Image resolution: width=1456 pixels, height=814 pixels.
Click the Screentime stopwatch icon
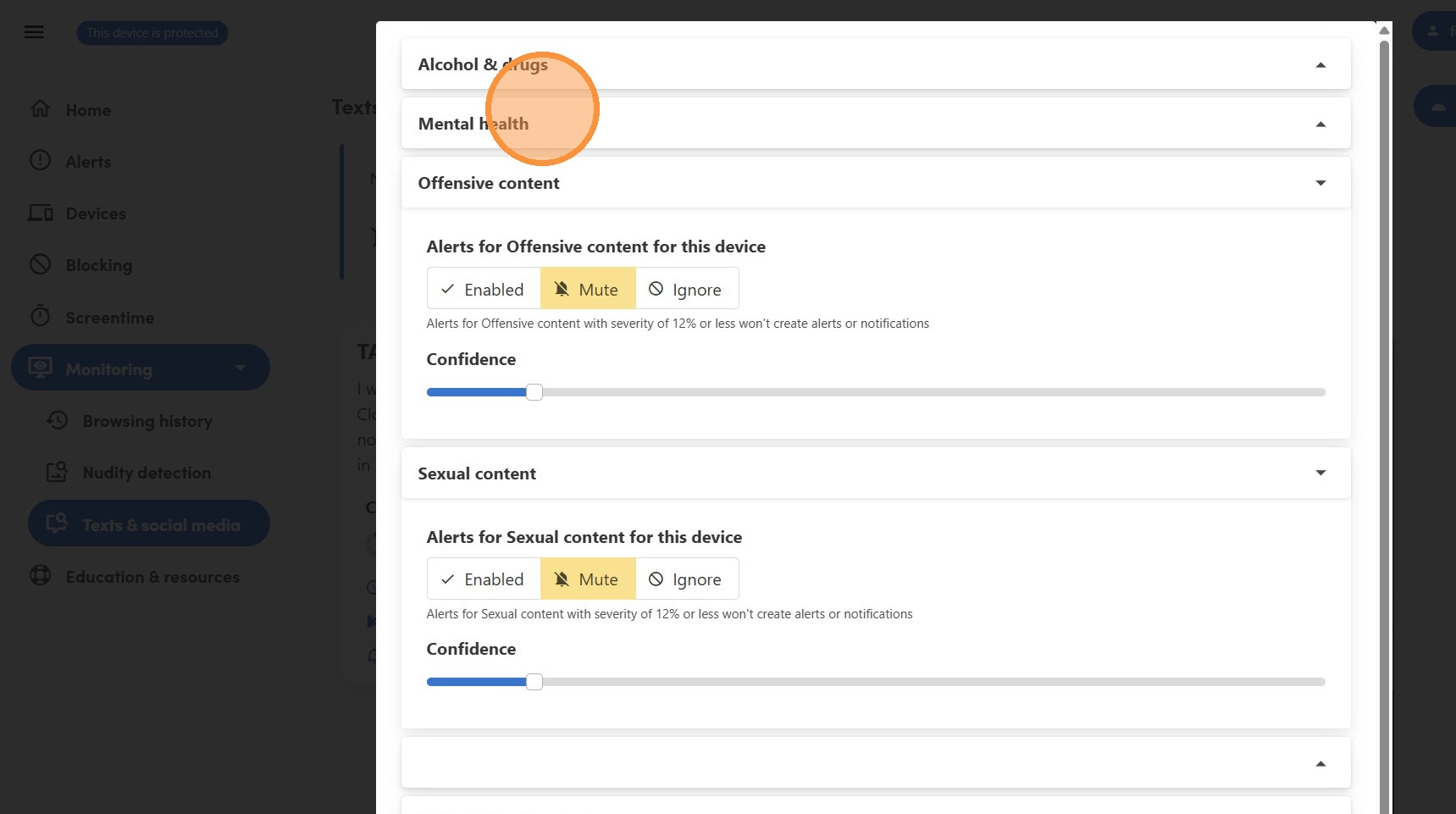coord(40,316)
